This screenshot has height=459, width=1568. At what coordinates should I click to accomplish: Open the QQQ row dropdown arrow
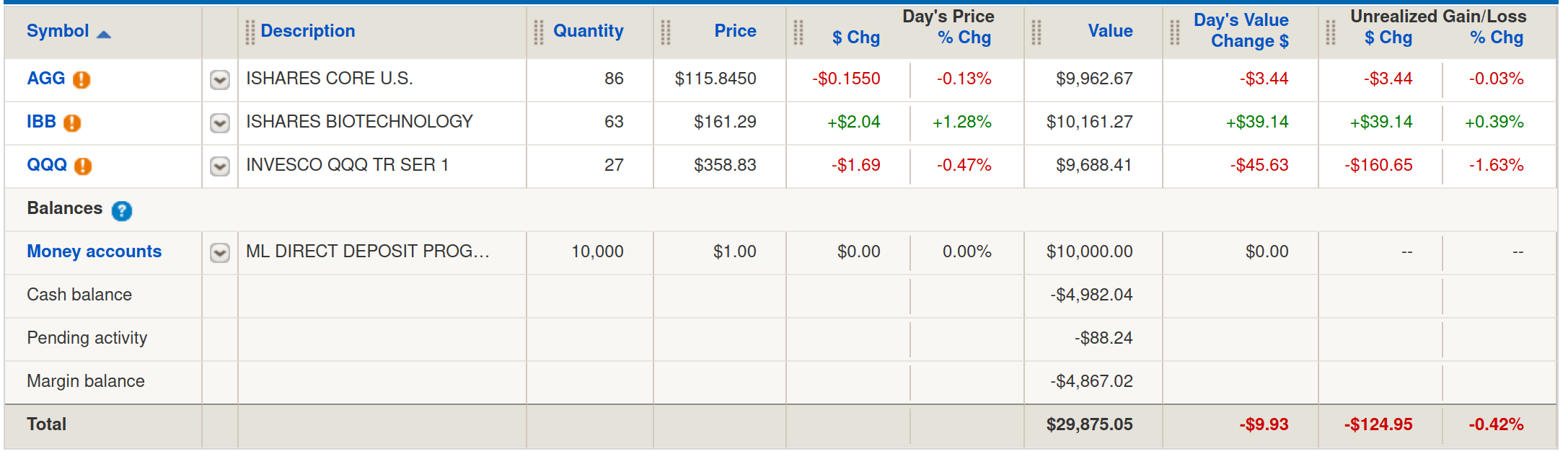pyautogui.click(x=220, y=166)
